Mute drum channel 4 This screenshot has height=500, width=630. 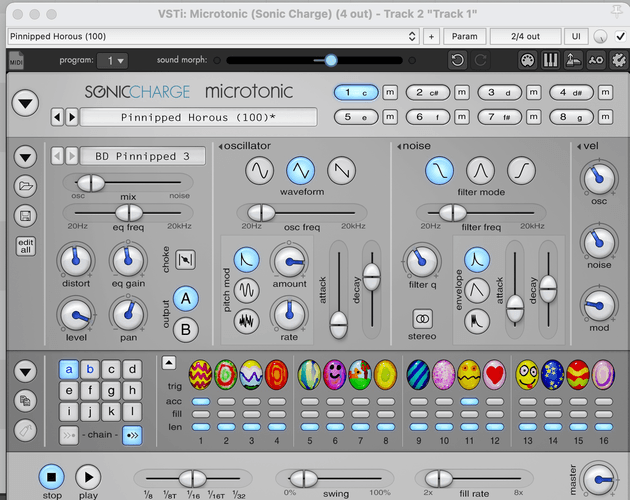click(605, 92)
